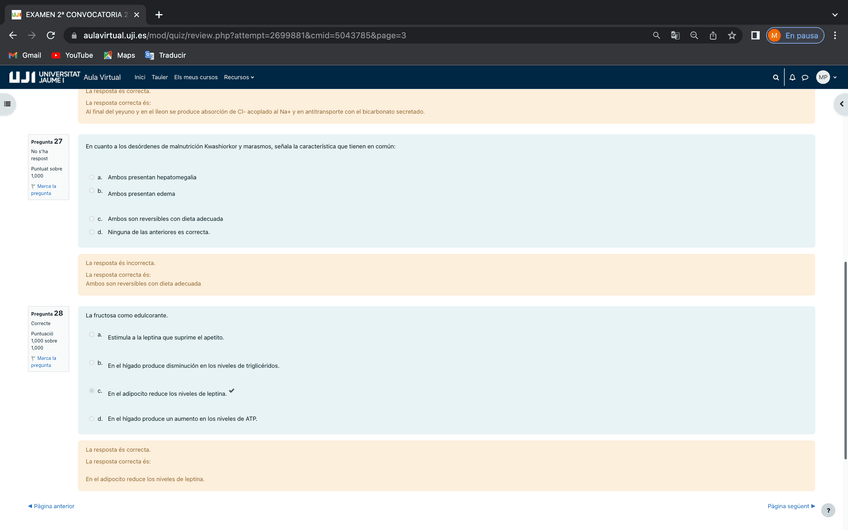This screenshot has height=530, width=848.
Task: Expand the right block drawer arrow
Action: click(x=841, y=103)
